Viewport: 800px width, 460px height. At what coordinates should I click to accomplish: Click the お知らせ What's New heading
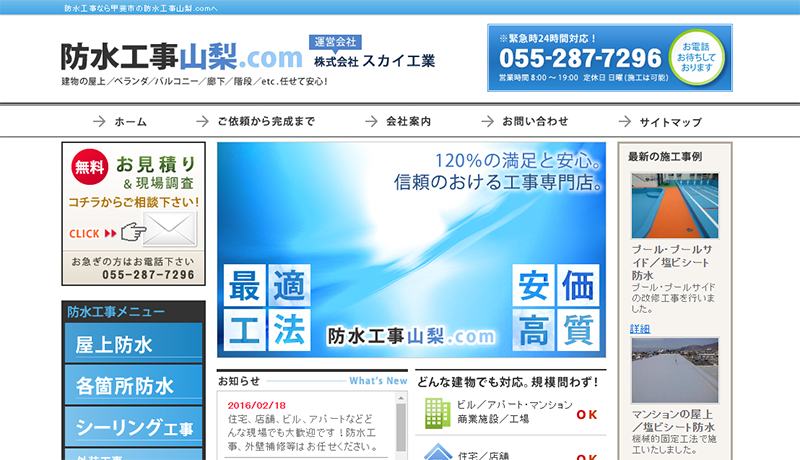pos(312,381)
